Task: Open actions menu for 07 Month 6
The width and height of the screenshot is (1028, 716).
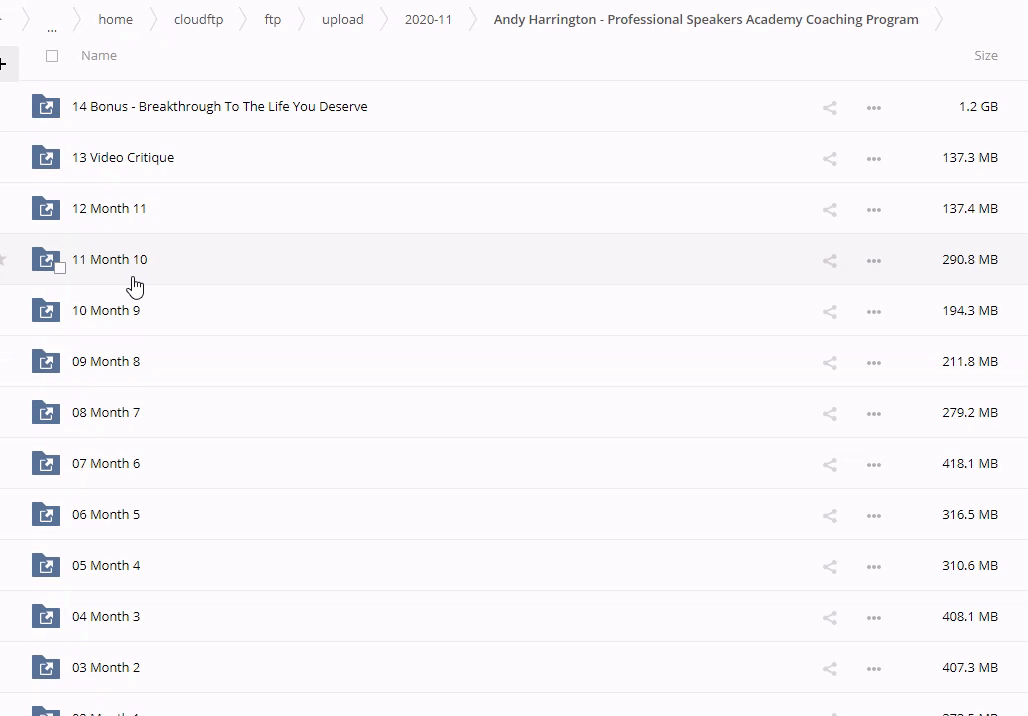Action: coord(873,465)
